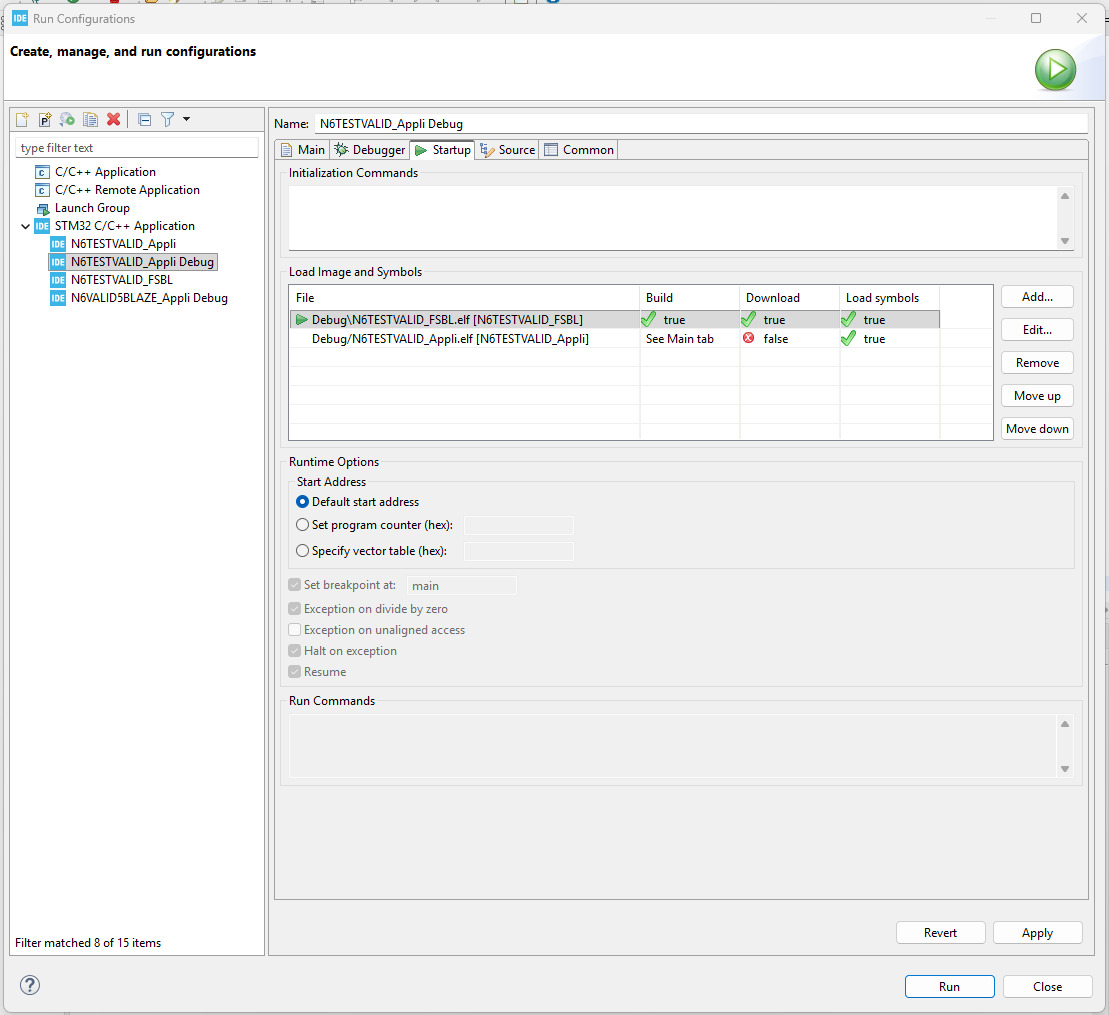This screenshot has height=1015, width=1109.
Task: Click the Filter launch configurations funnel icon
Action: click(168, 120)
